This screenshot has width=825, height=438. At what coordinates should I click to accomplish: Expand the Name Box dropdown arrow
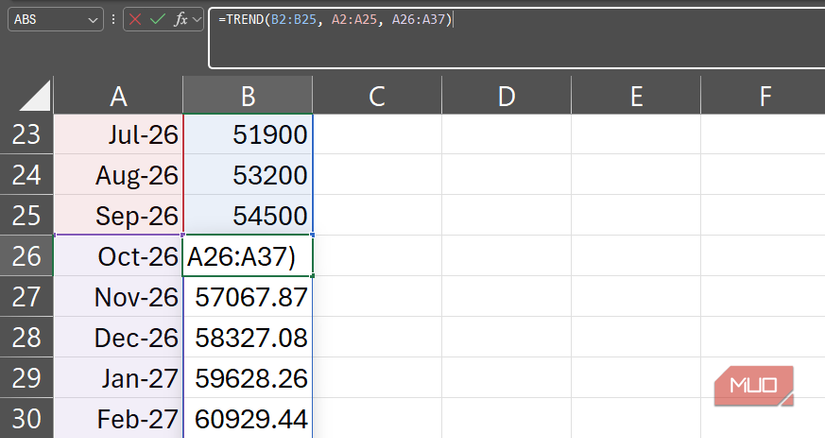click(93, 20)
